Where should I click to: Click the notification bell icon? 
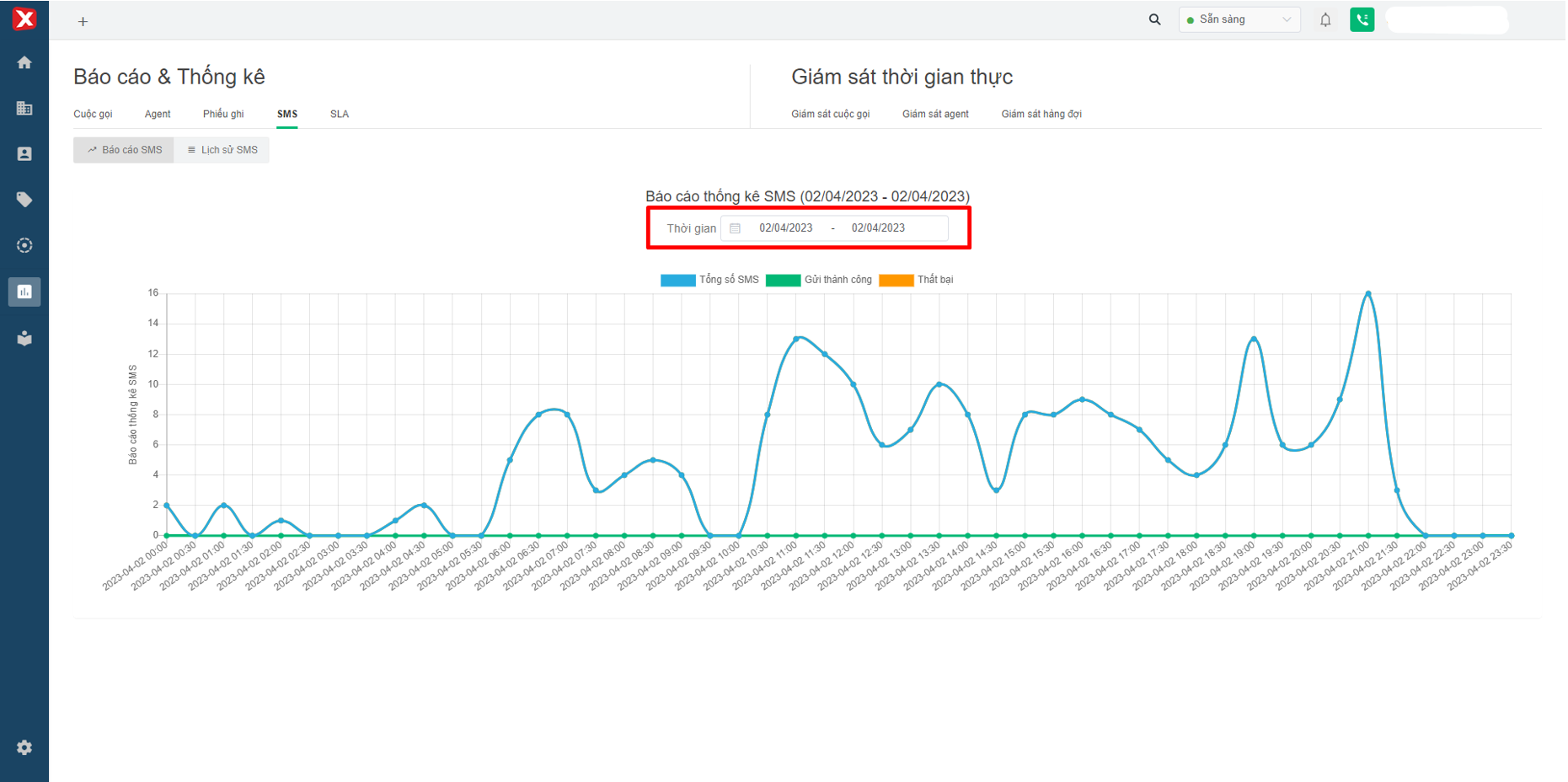coord(1325,19)
